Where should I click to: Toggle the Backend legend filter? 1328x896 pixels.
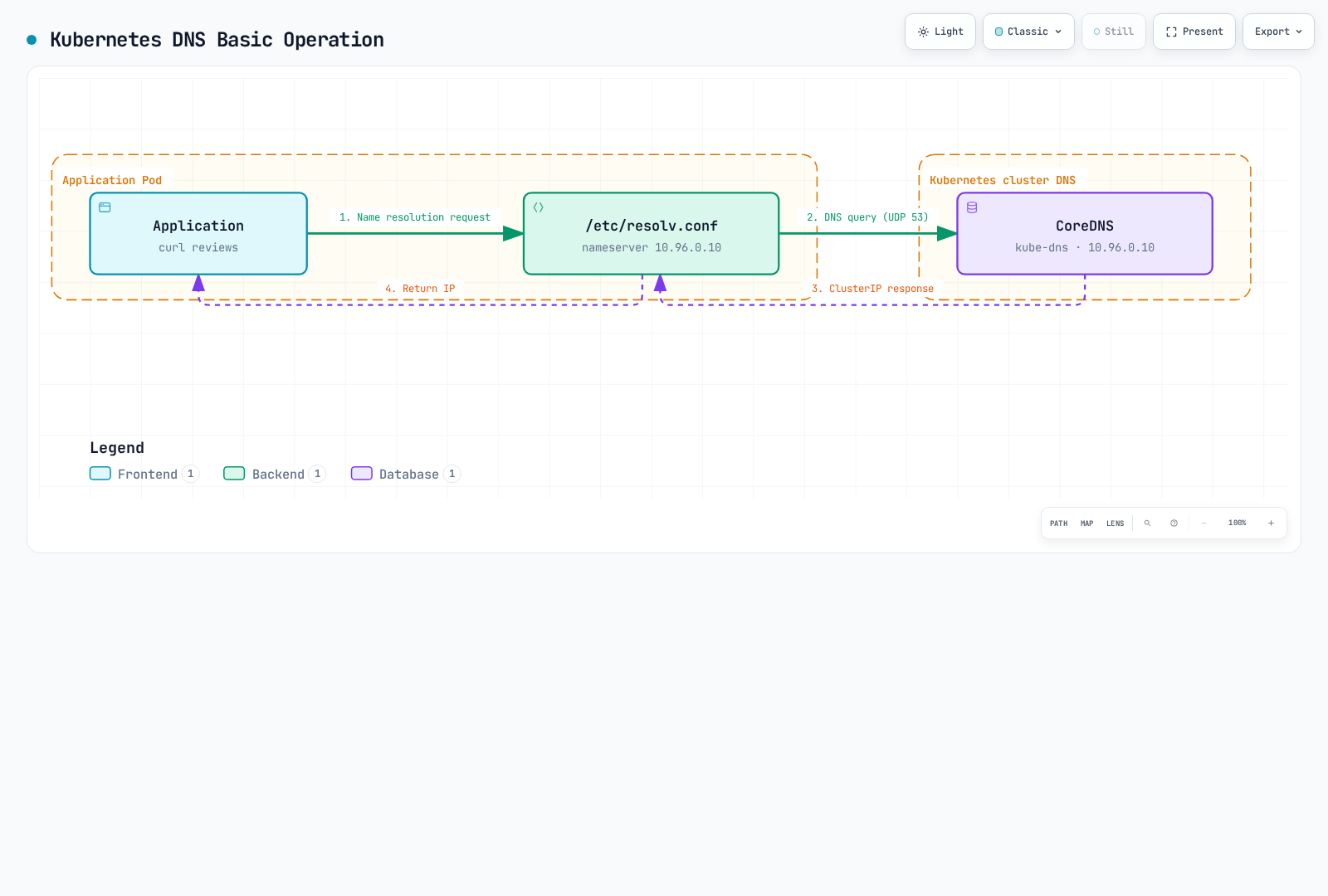(x=275, y=474)
